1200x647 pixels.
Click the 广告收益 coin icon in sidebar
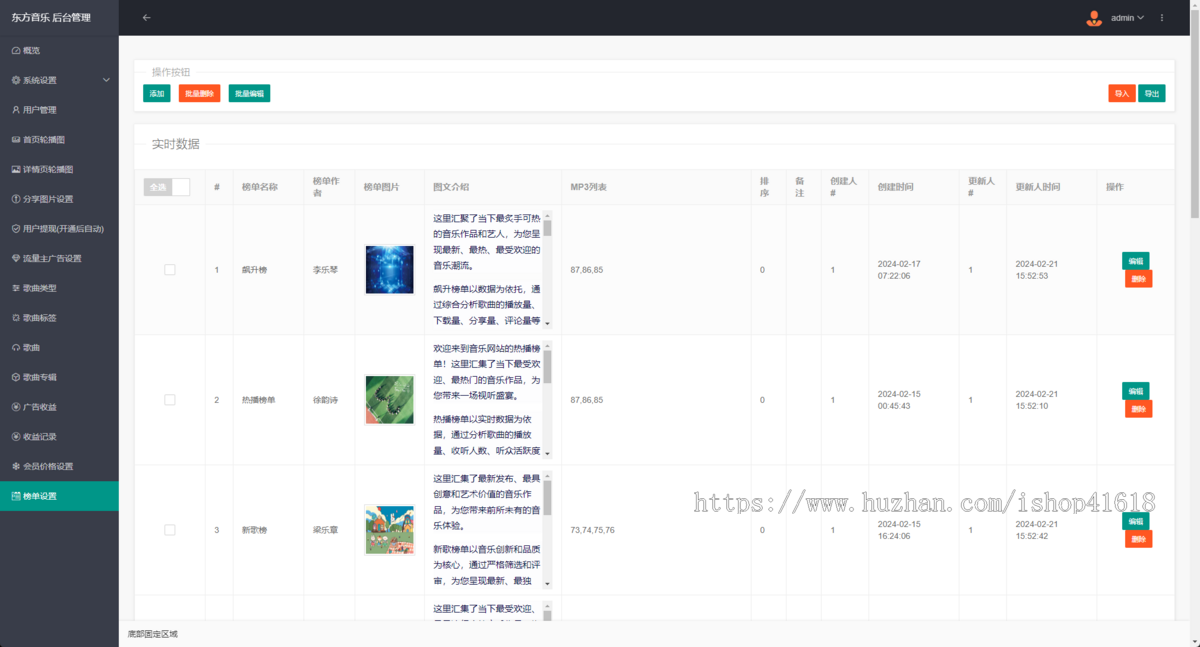click(16, 407)
